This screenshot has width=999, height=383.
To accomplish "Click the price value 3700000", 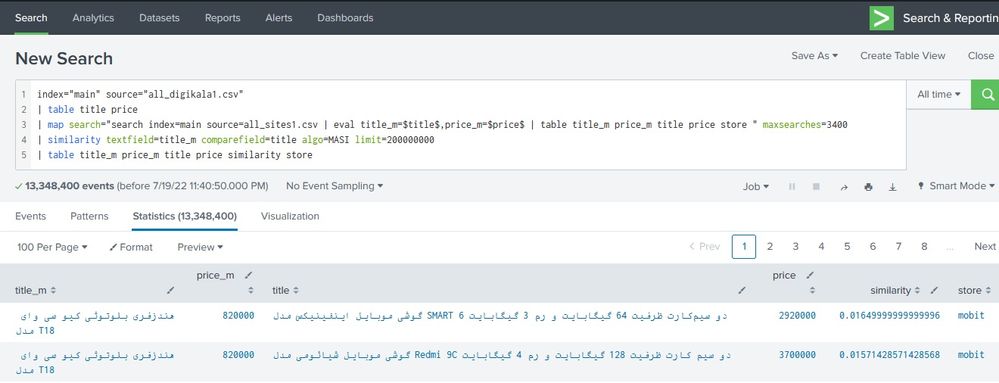I will click(797, 355).
